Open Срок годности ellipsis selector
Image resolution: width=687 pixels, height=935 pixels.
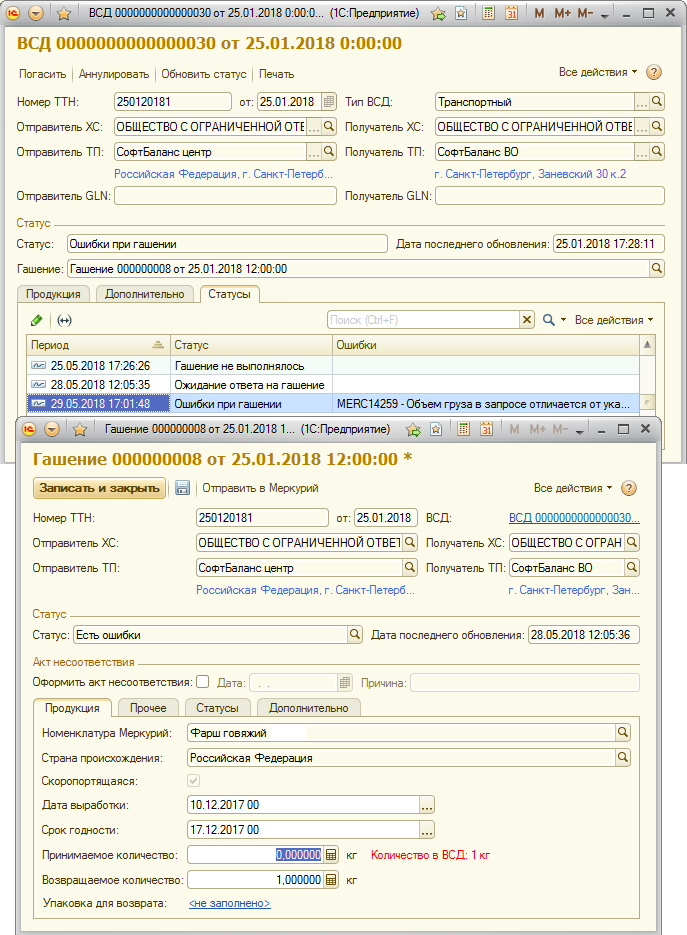pos(427,830)
